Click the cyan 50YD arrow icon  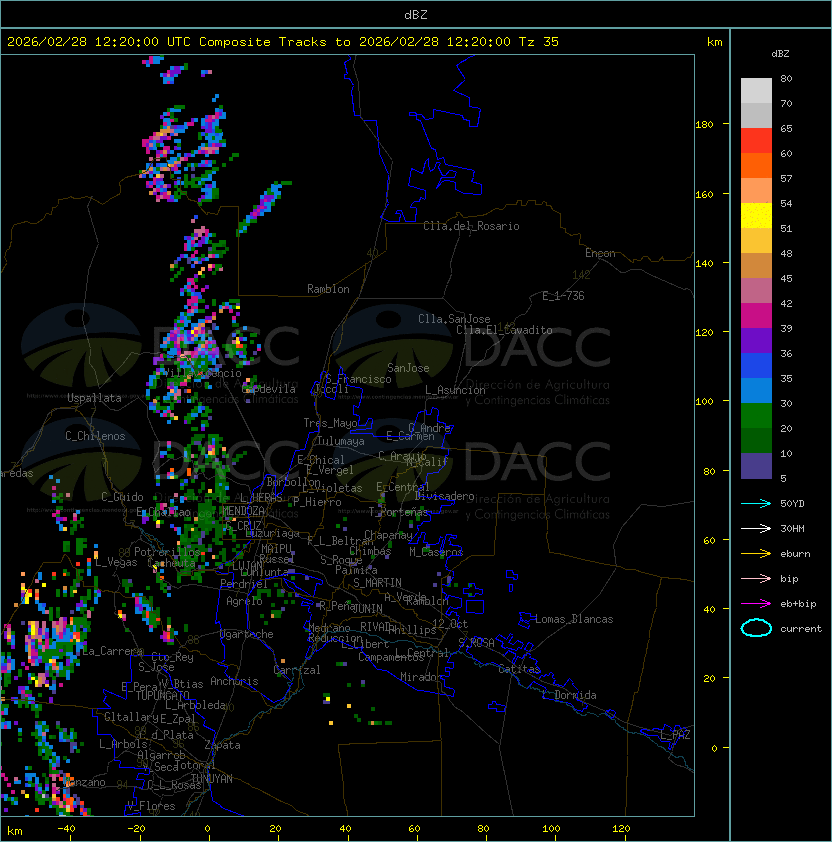[756, 504]
